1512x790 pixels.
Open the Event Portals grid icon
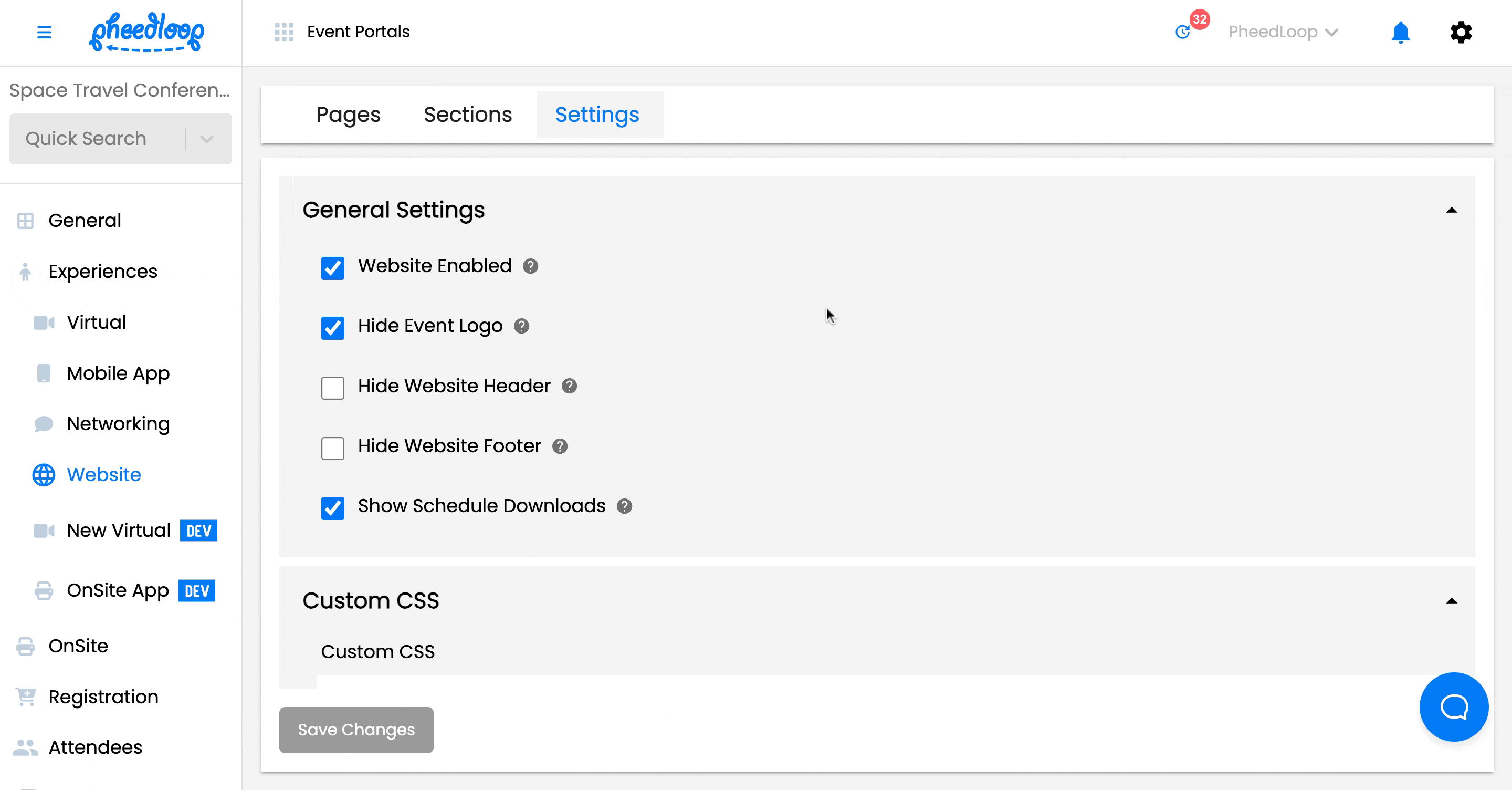coord(284,32)
